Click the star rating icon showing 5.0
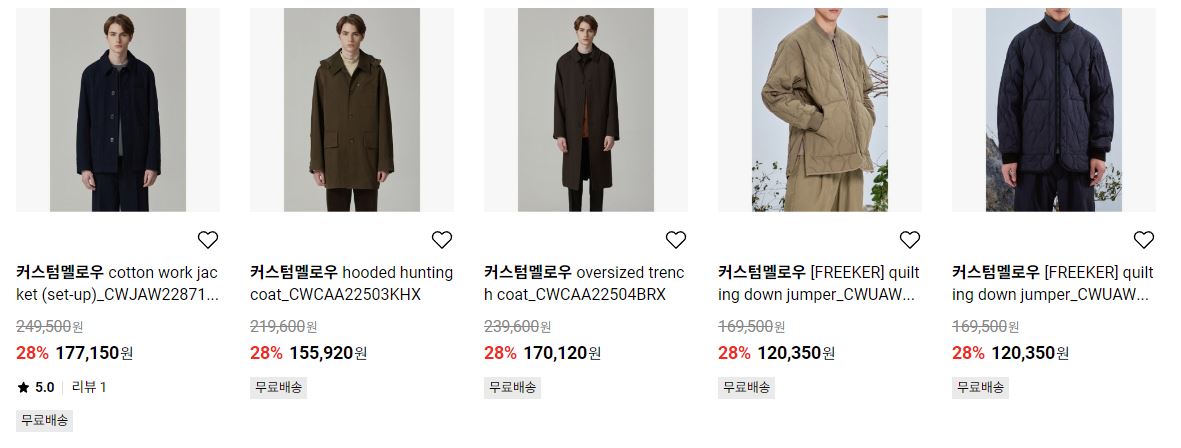1181x448 pixels. pyautogui.click(x=23, y=388)
